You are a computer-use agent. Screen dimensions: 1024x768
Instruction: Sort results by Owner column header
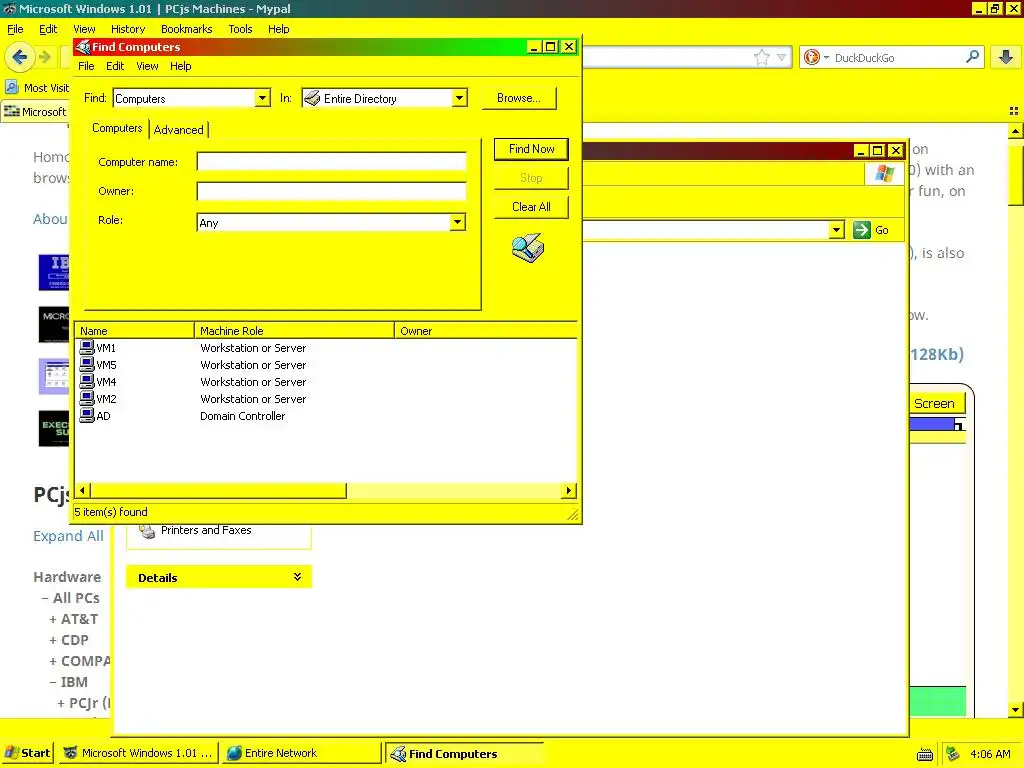pos(485,330)
